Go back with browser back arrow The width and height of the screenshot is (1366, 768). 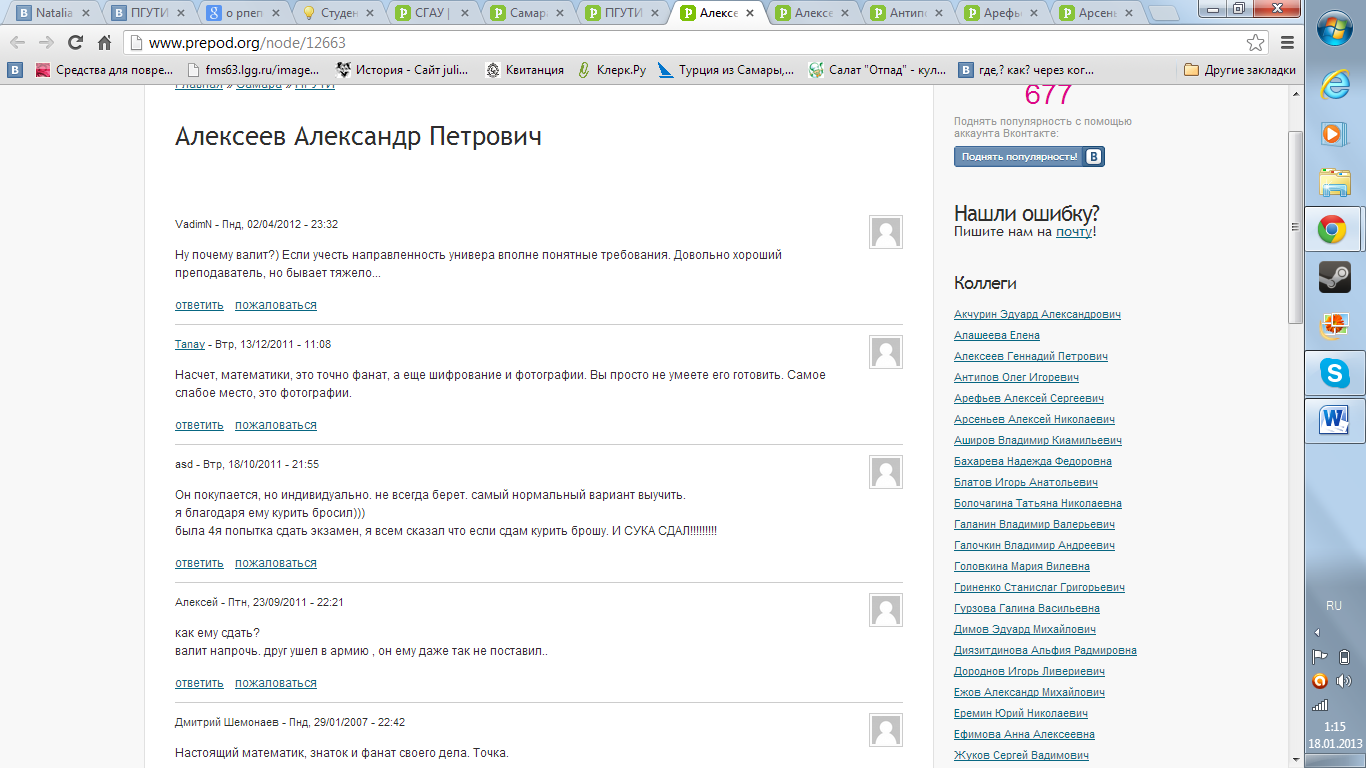[x=18, y=43]
